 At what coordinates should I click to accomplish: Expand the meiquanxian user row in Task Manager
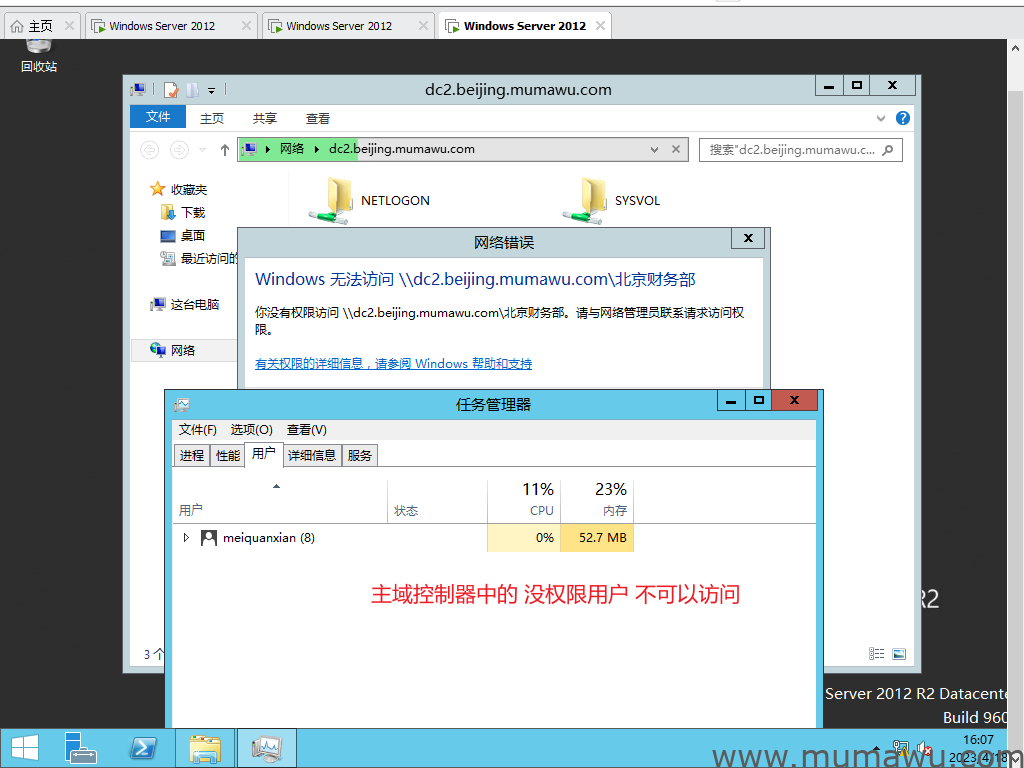coord(187,537)
